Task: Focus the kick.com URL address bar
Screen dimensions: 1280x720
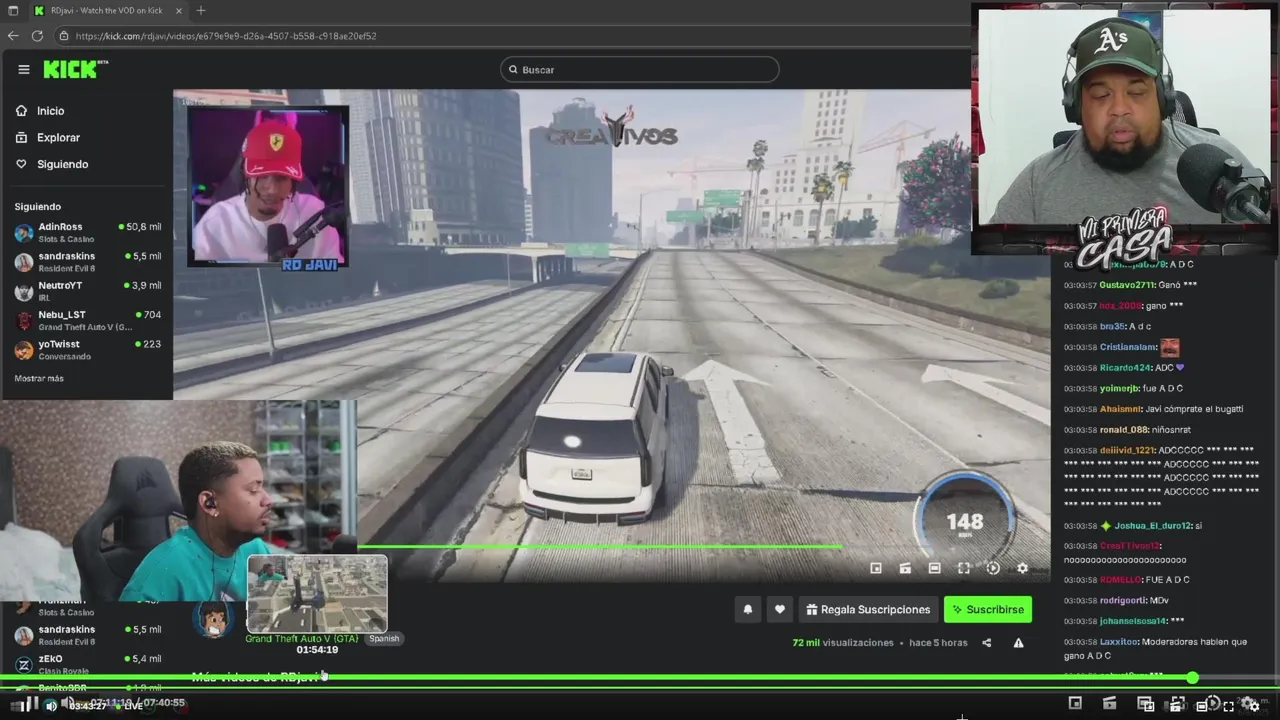Action: [510, 36]
